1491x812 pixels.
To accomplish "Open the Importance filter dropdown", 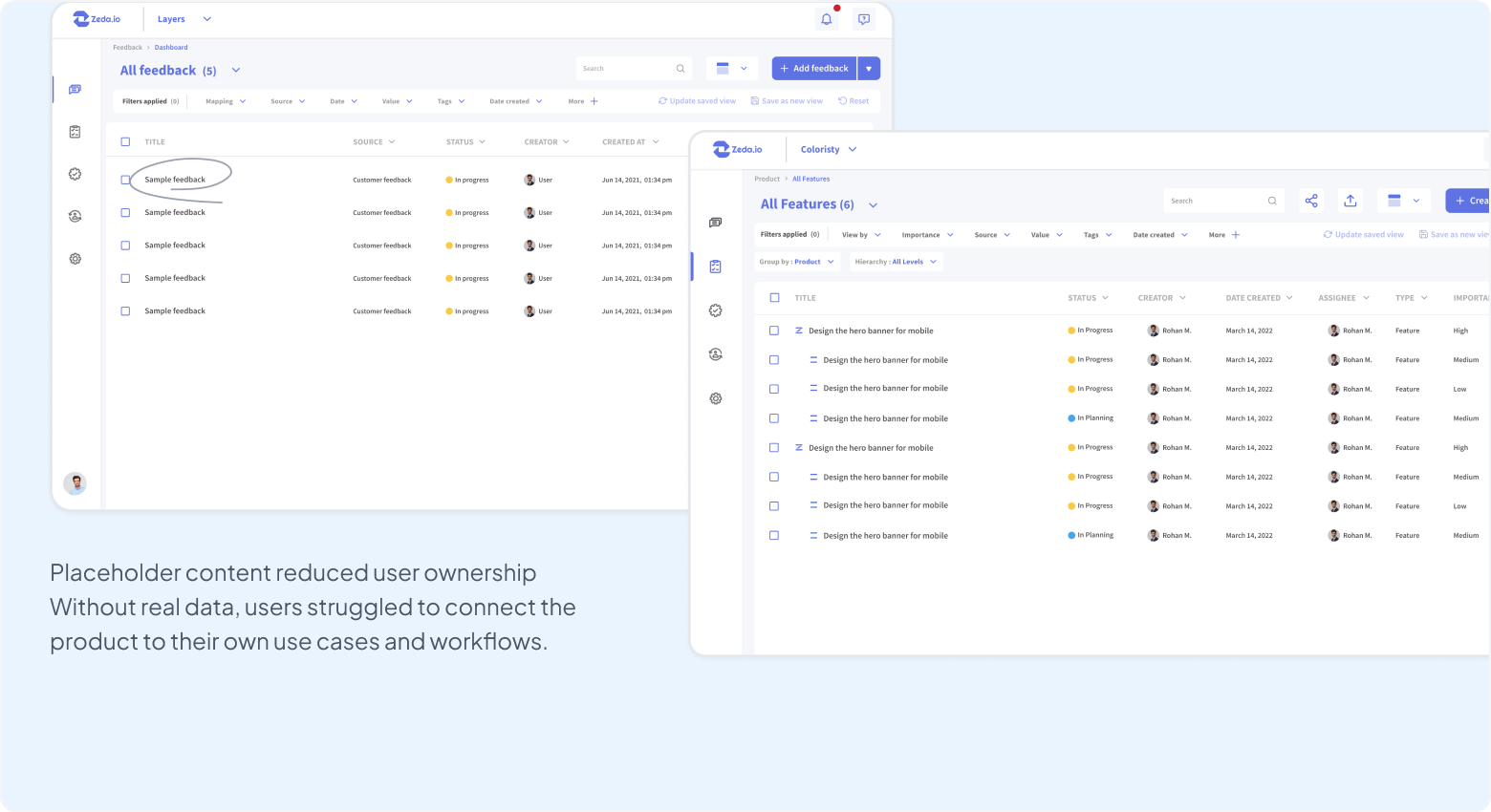I will click(x=927, y=235).
